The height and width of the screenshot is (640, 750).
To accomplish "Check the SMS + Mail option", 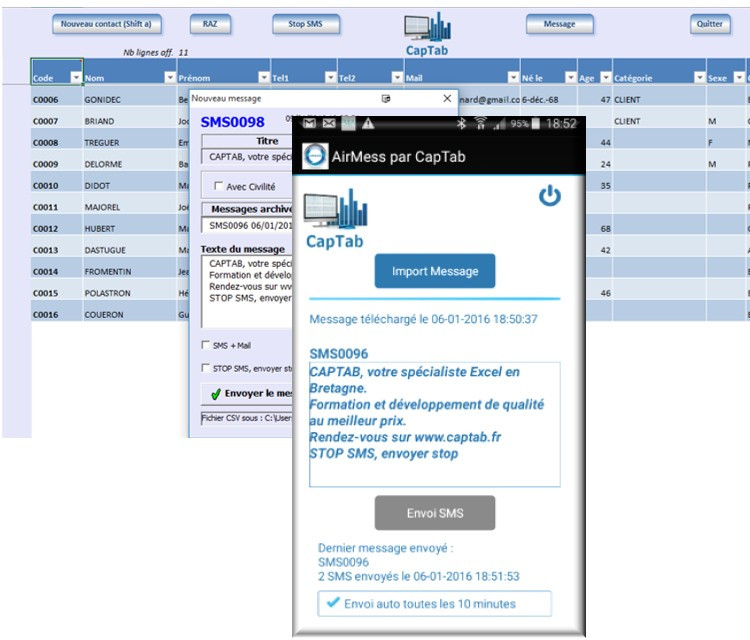I will pos(206,345).
